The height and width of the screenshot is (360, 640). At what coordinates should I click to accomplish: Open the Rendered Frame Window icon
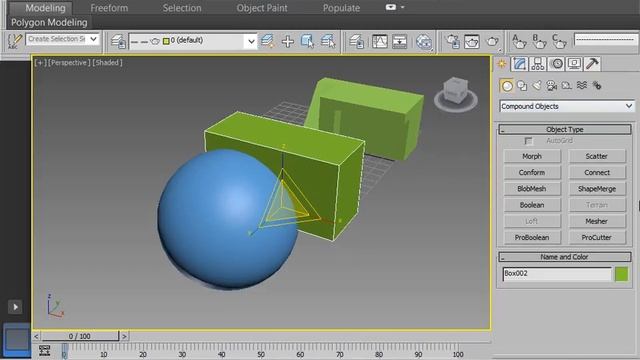(472, 41)
